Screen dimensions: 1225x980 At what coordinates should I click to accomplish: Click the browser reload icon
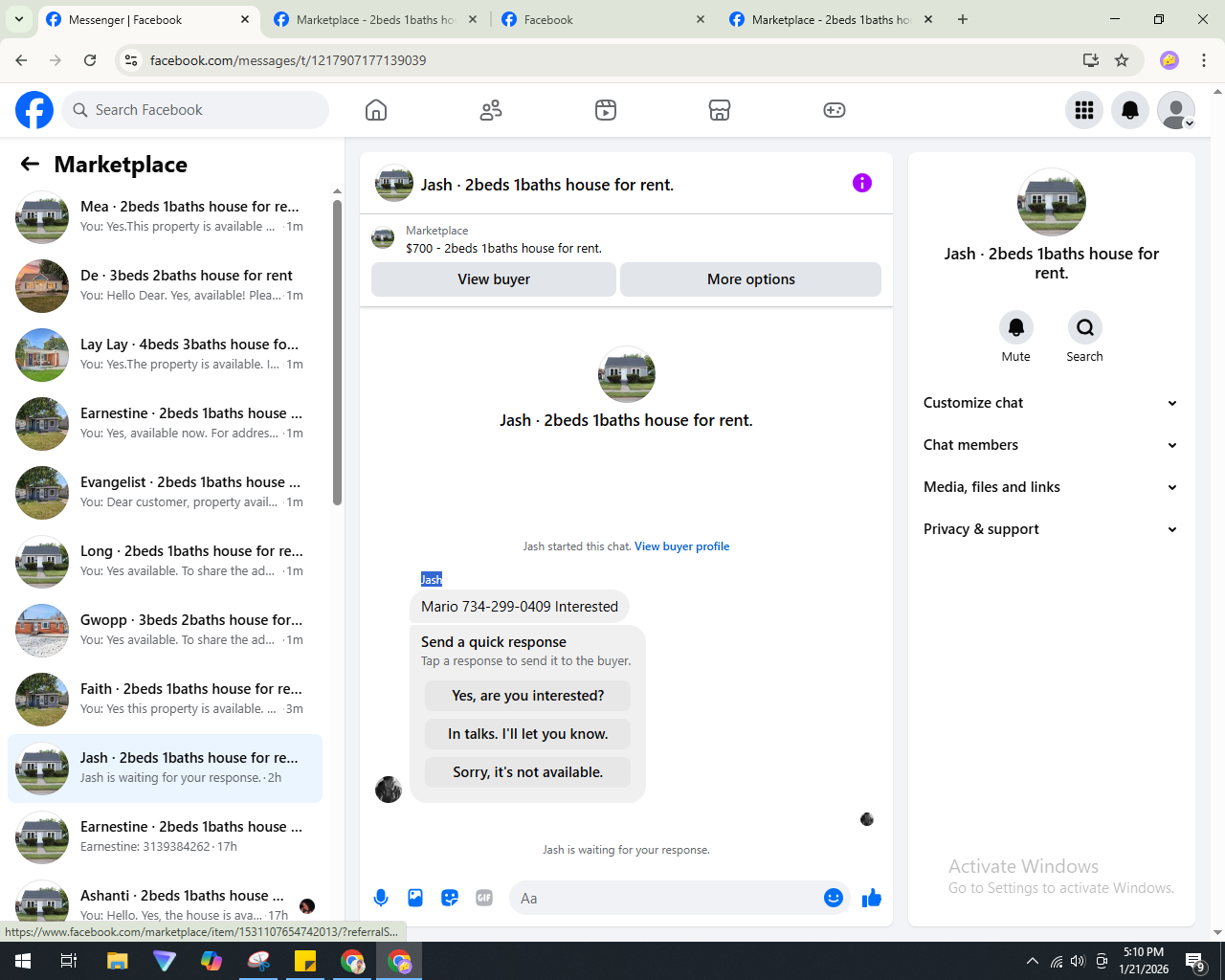pyautogui.click(x=90, y=60)
